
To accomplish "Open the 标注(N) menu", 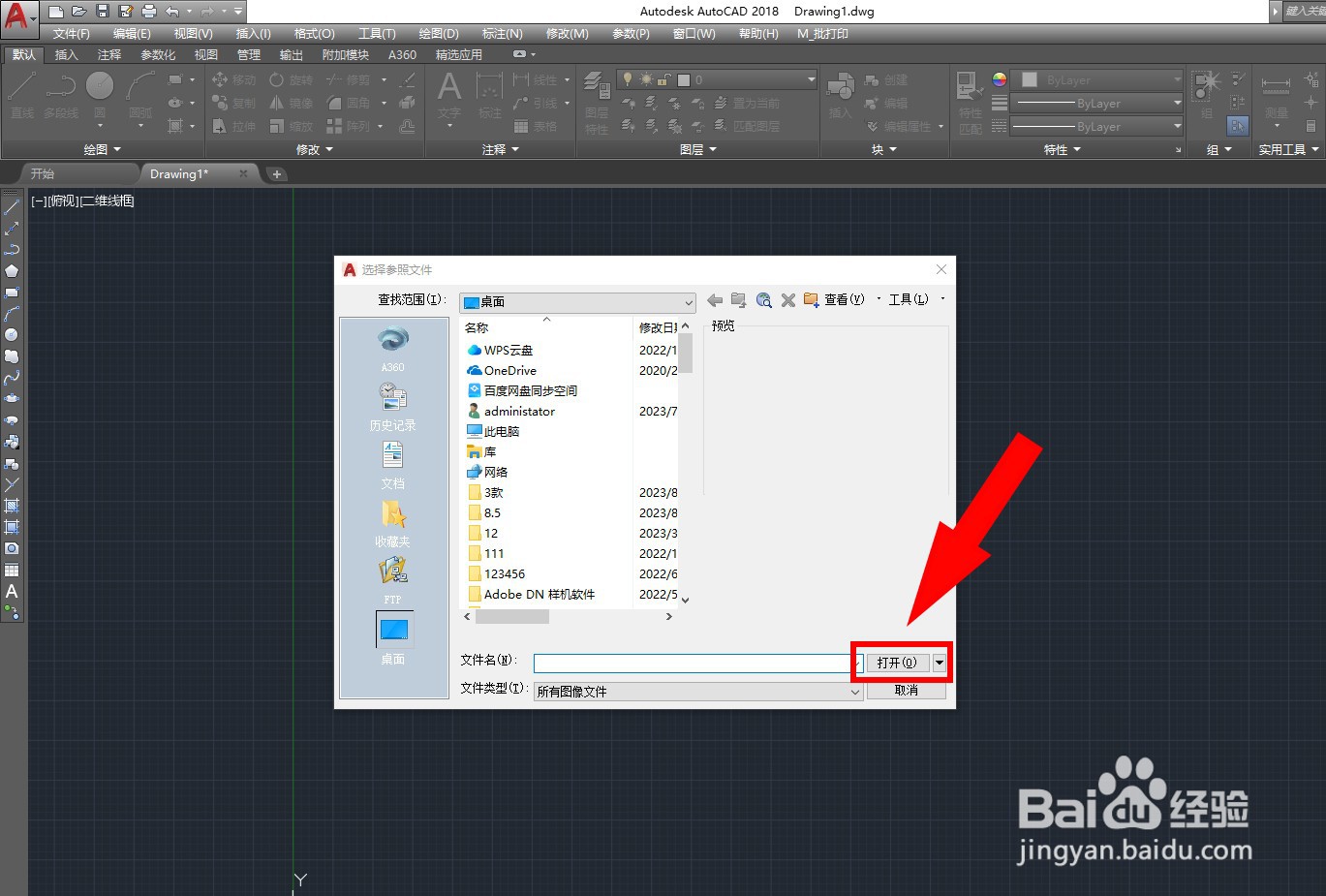I will click(503, 34).
